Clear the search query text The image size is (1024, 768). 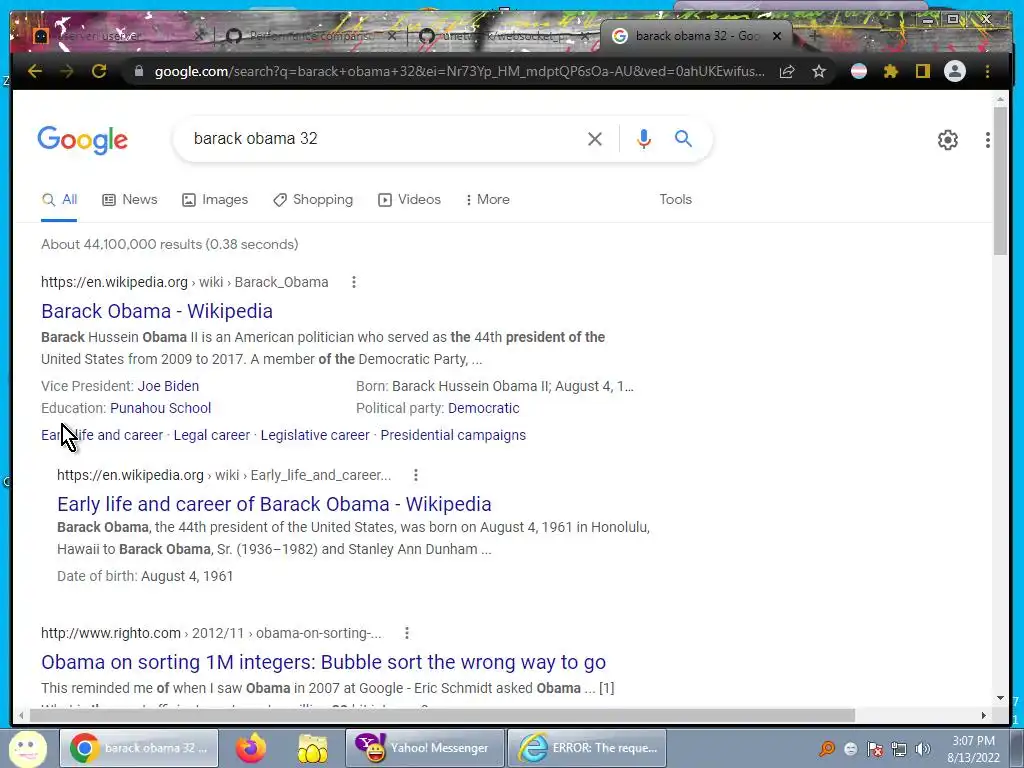click(594, 138)
